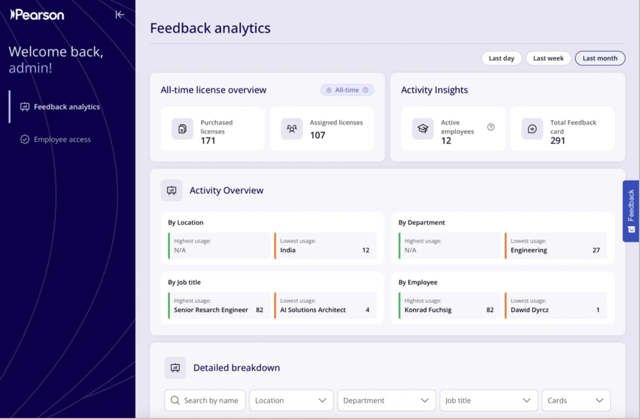Click the Detailed breakdown heading

click(237, 368)
